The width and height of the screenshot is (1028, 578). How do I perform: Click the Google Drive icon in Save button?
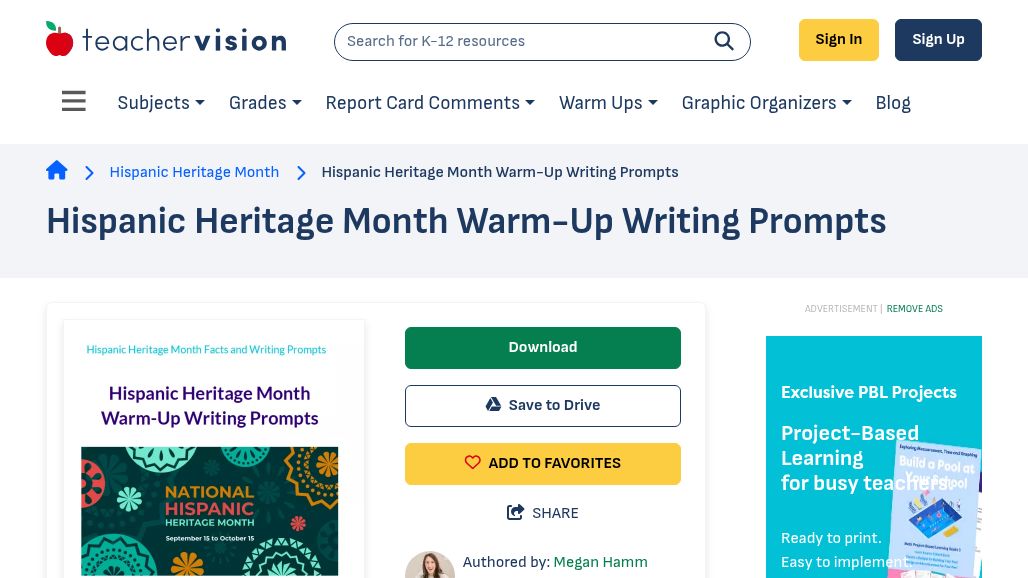(x=493, y=405)
